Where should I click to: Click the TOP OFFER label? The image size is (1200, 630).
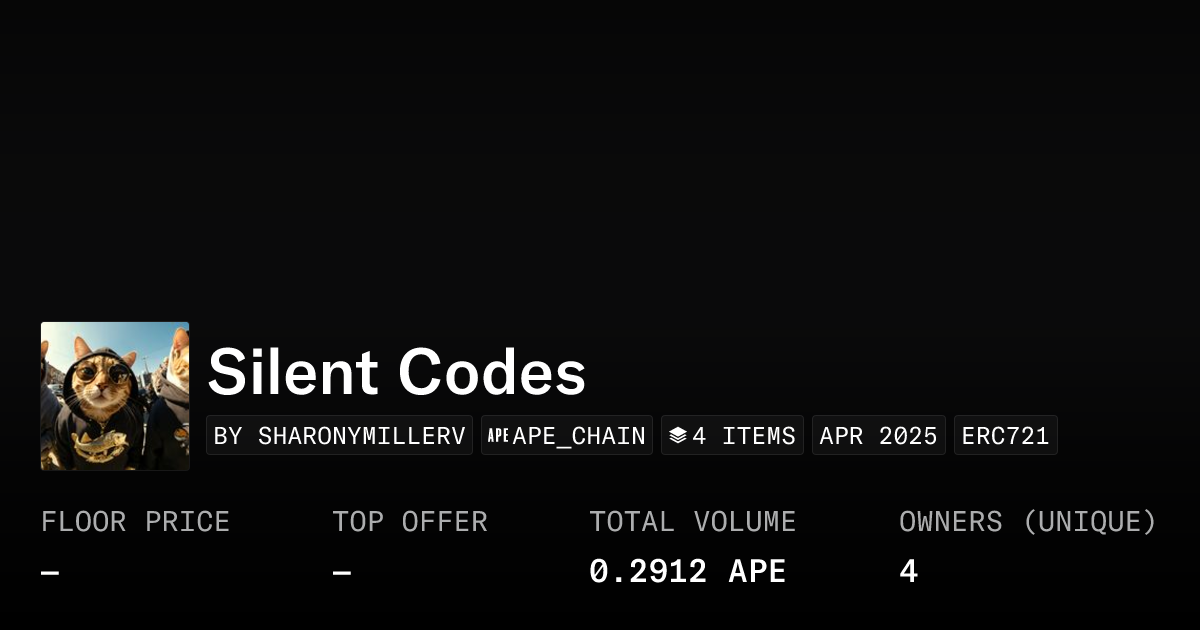coord(410,522)
